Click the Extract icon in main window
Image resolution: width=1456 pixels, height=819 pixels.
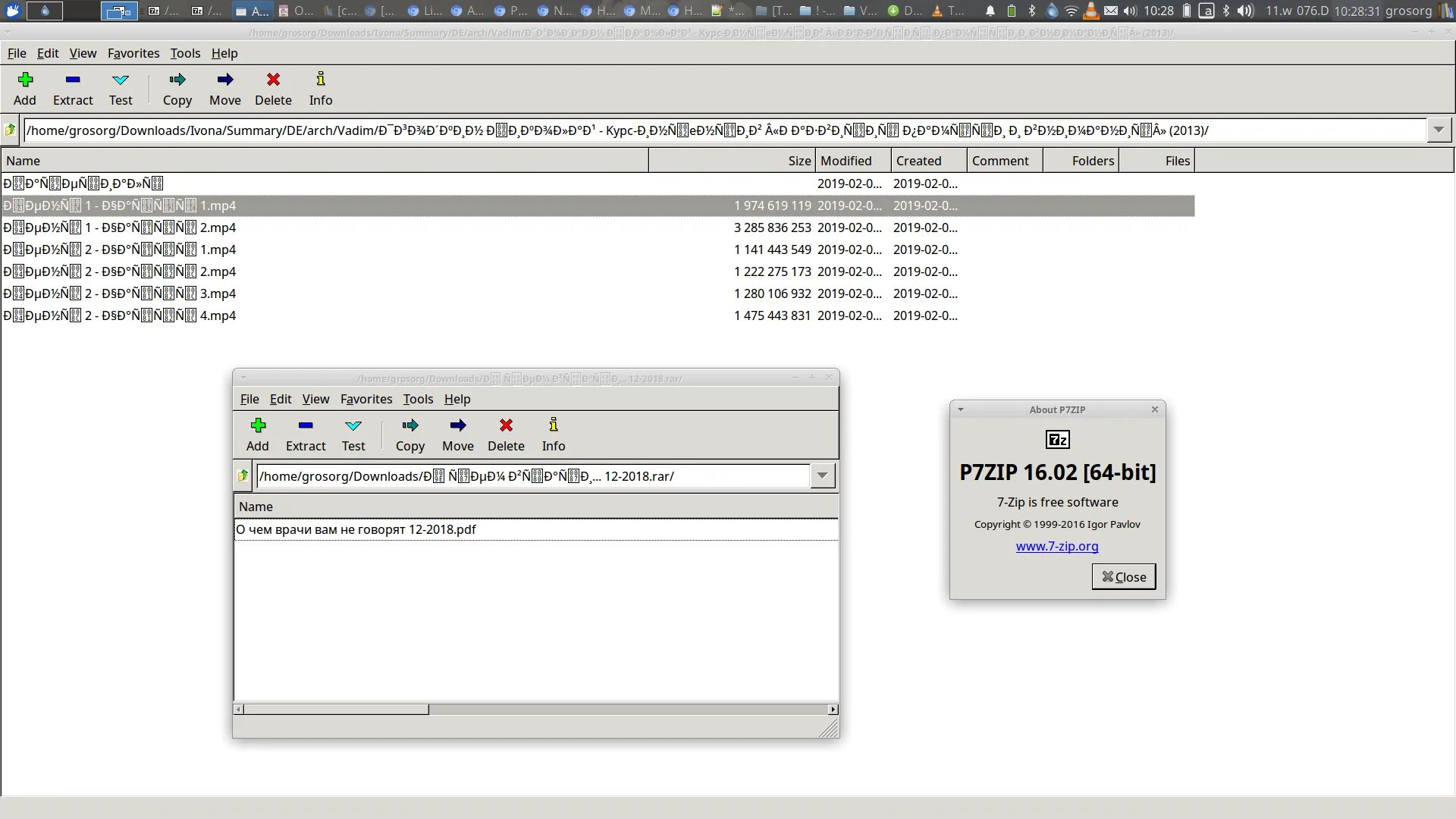73,80
